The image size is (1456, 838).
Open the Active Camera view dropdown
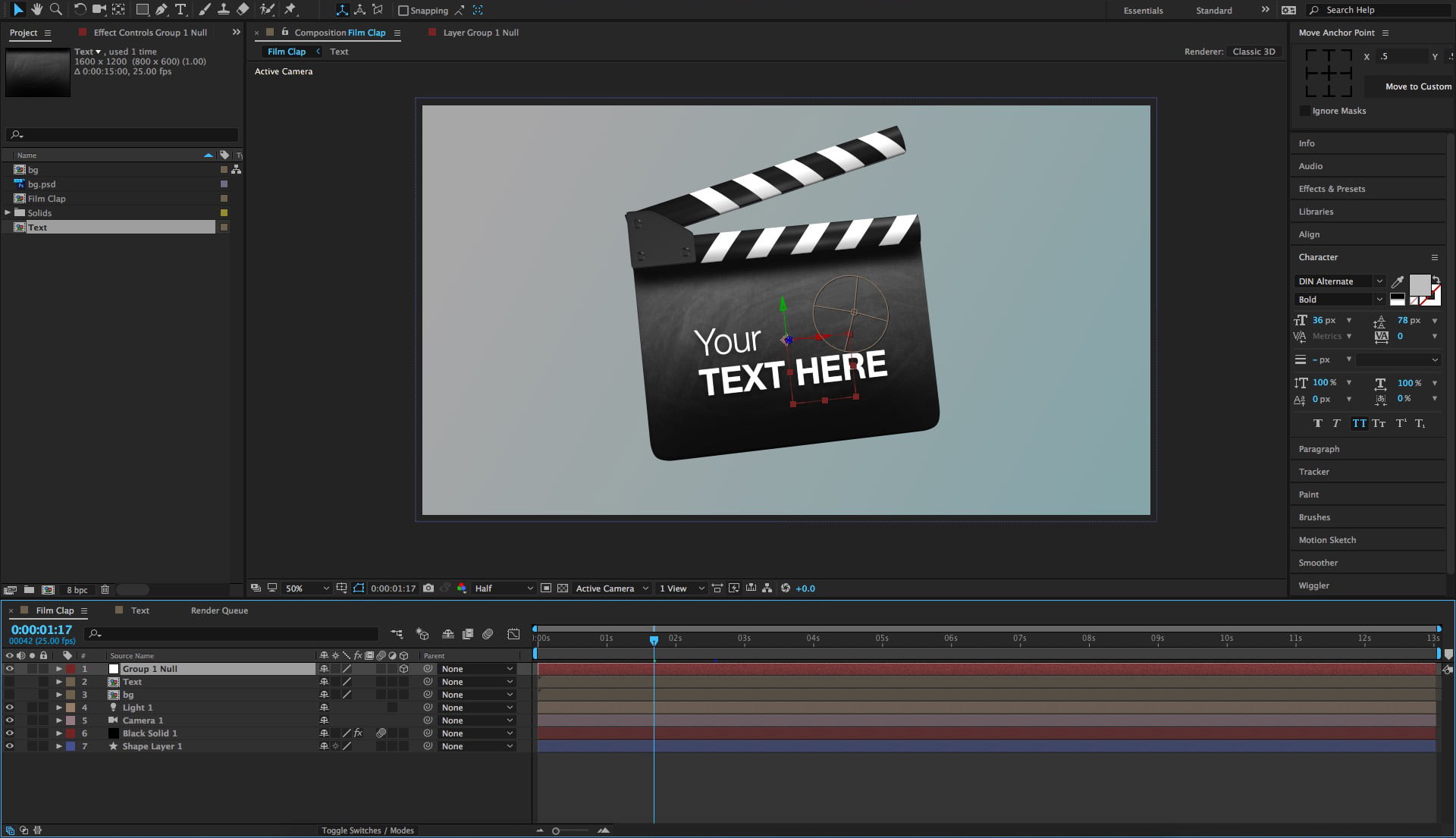click(x=612, y=588)
